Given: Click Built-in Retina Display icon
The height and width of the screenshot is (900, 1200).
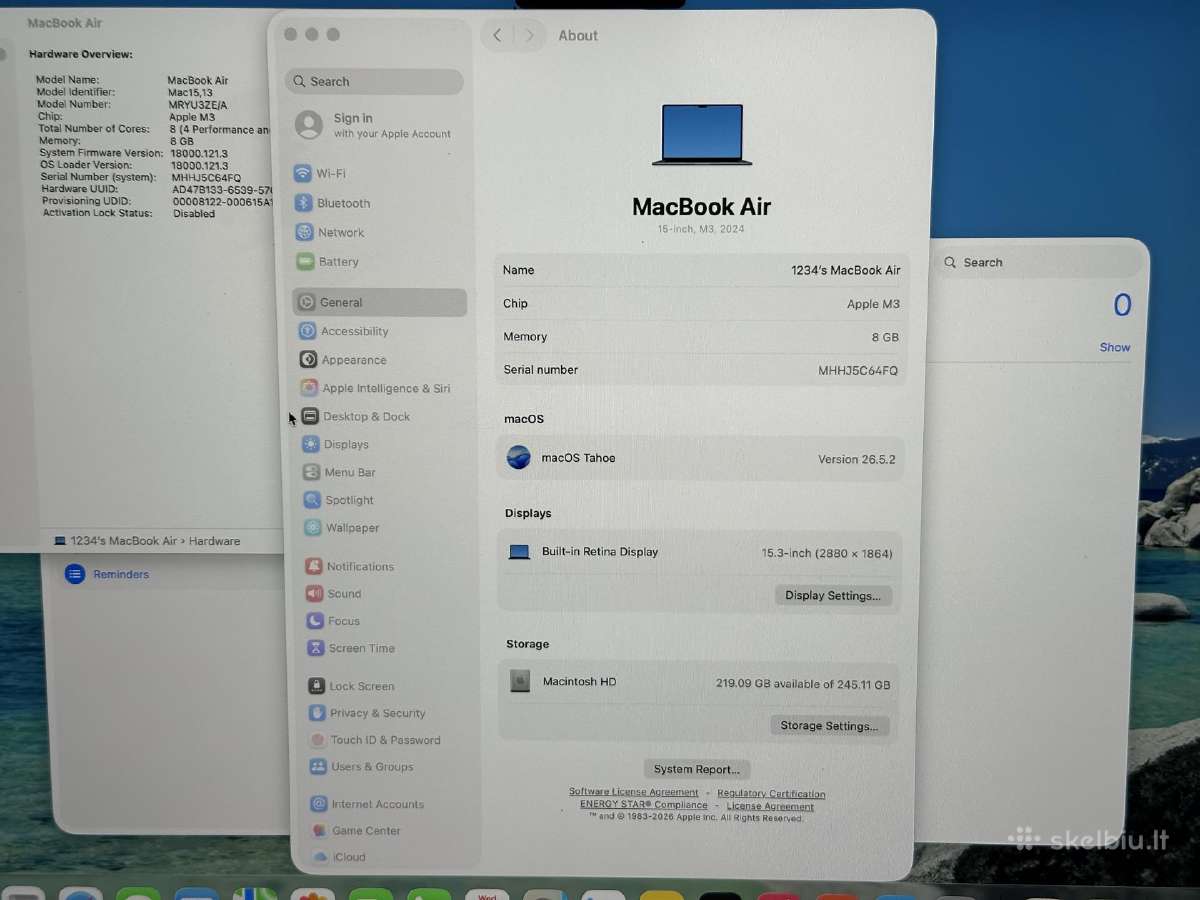Looking at the screenshot, I should point(519,552).
